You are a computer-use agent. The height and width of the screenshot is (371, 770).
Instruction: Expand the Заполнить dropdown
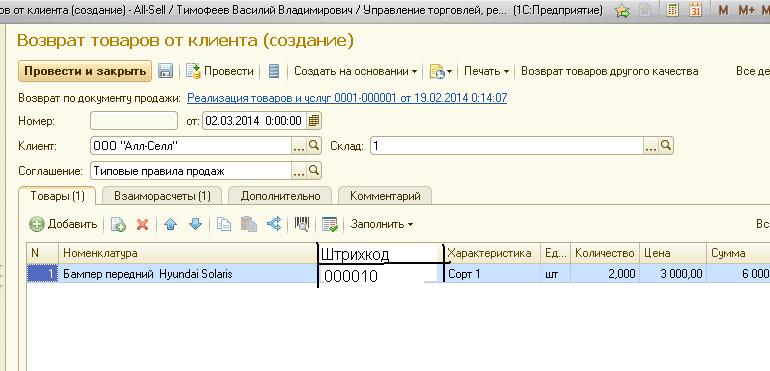pyautogui.click(x=382, y=225)
